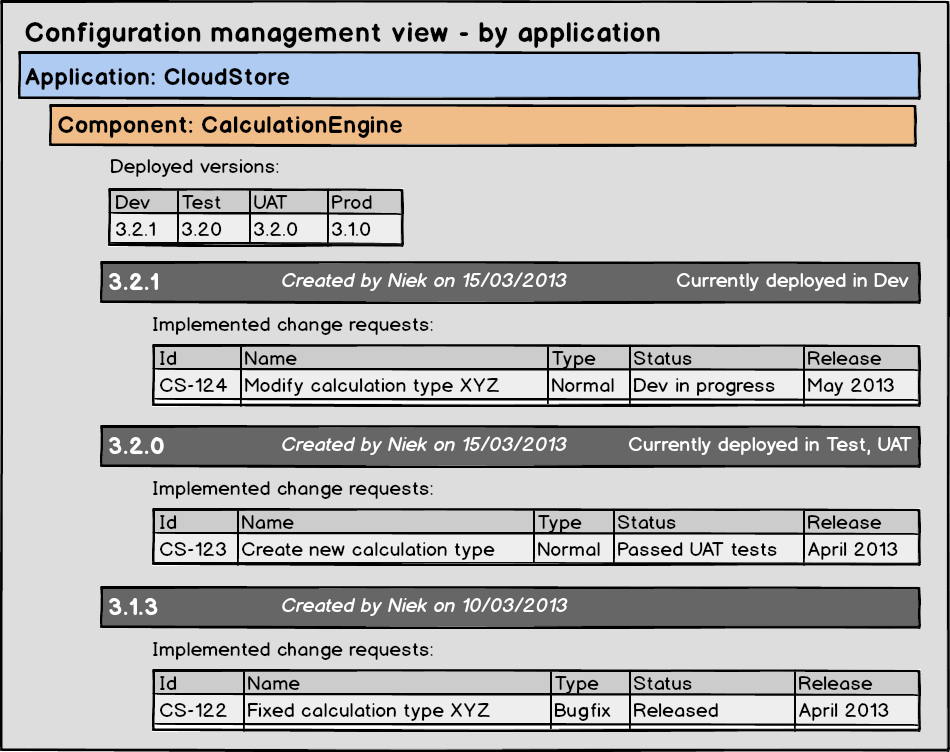Viewport: 950px width, 752px height.
Task: Select the May 2013 release cell
Action: (x=861, y=386)
